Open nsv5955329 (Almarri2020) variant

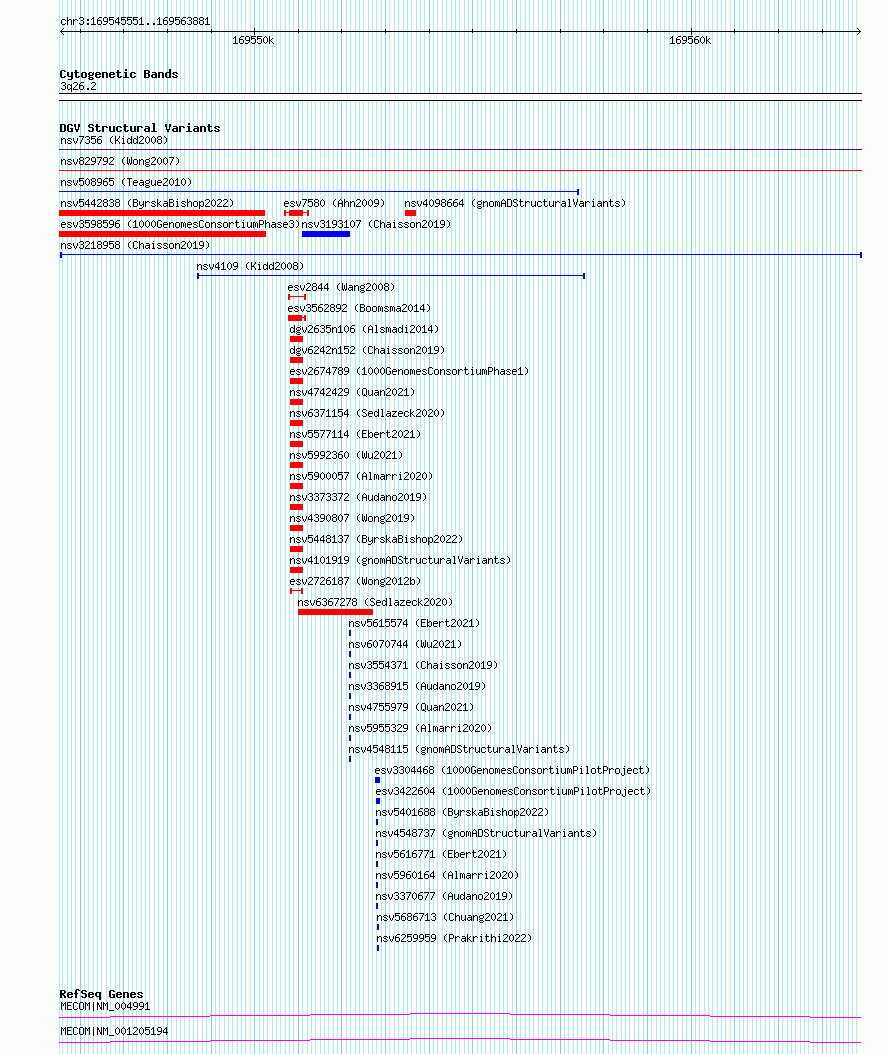pos(420,728)
